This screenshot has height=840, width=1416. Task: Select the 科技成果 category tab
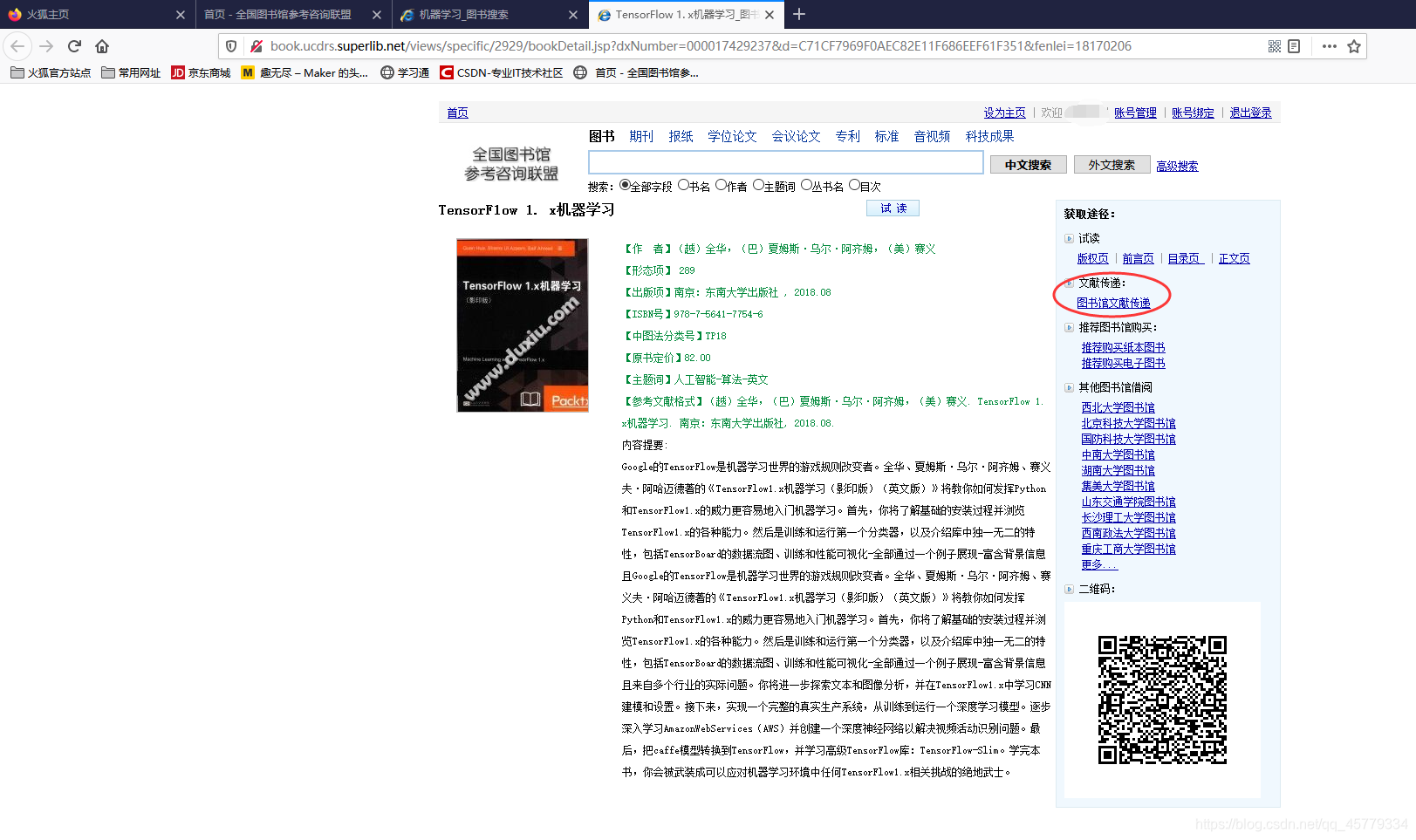989,136
